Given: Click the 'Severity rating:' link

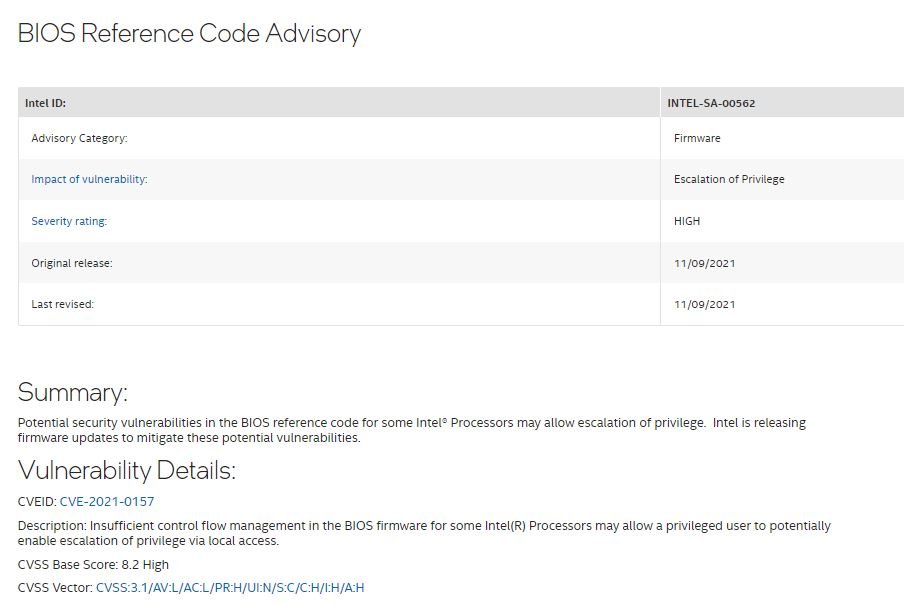Looking at the screenshot, I should pyautogui.click(x=69, y=221).
